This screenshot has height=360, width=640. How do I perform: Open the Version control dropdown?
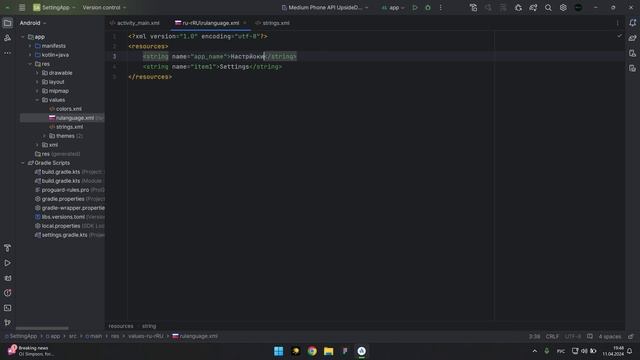click(x=104, y=8)
